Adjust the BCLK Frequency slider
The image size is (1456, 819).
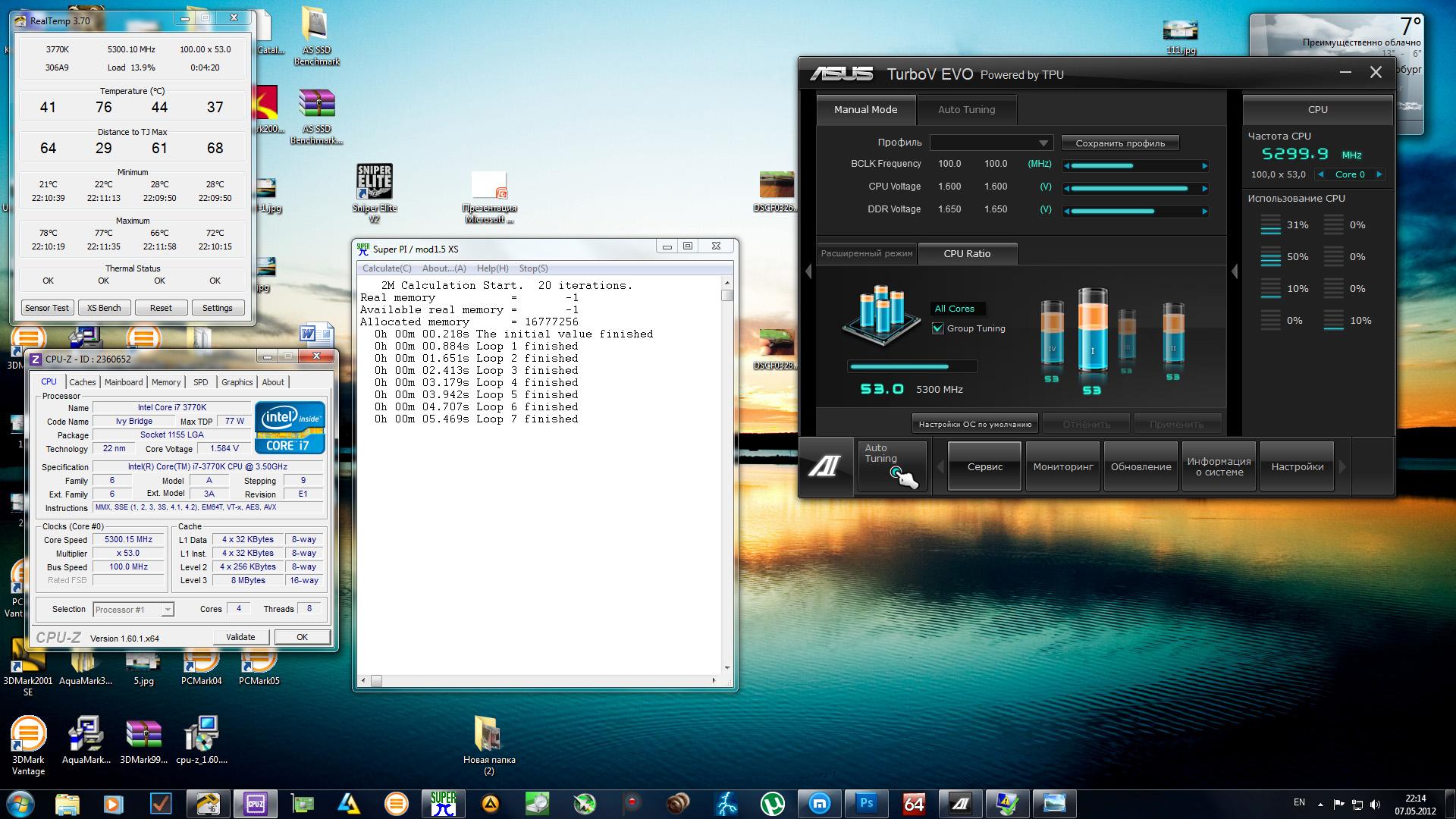point(1135,165)
